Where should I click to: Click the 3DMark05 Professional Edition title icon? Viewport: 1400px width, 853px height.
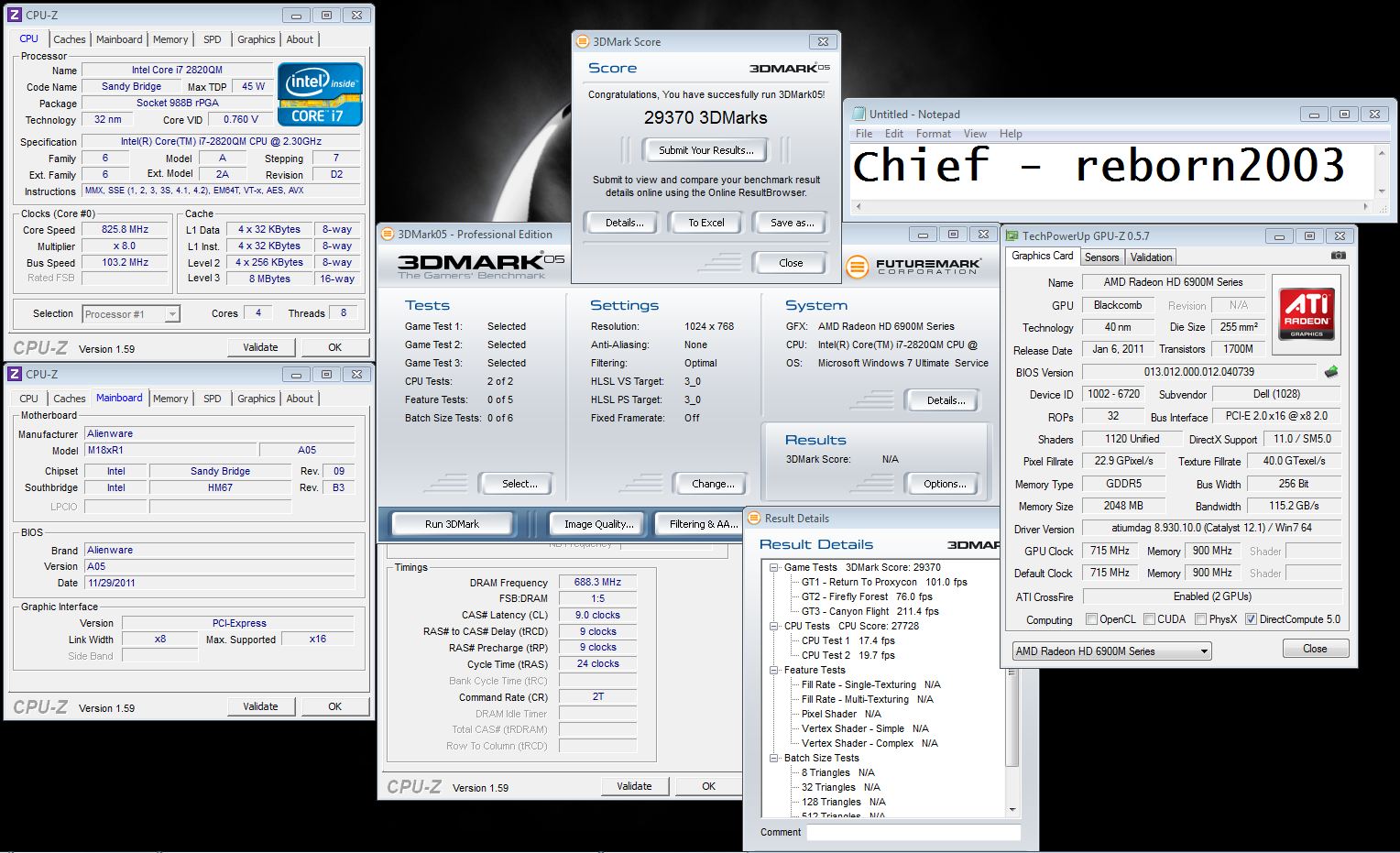coord(386,234)
